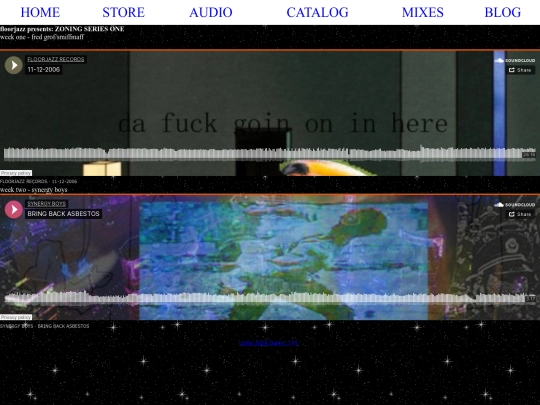Open SoundCloud logo on 11-12-2006 player
This screenshot has height=405, width=540.
(x=515, y=60)
